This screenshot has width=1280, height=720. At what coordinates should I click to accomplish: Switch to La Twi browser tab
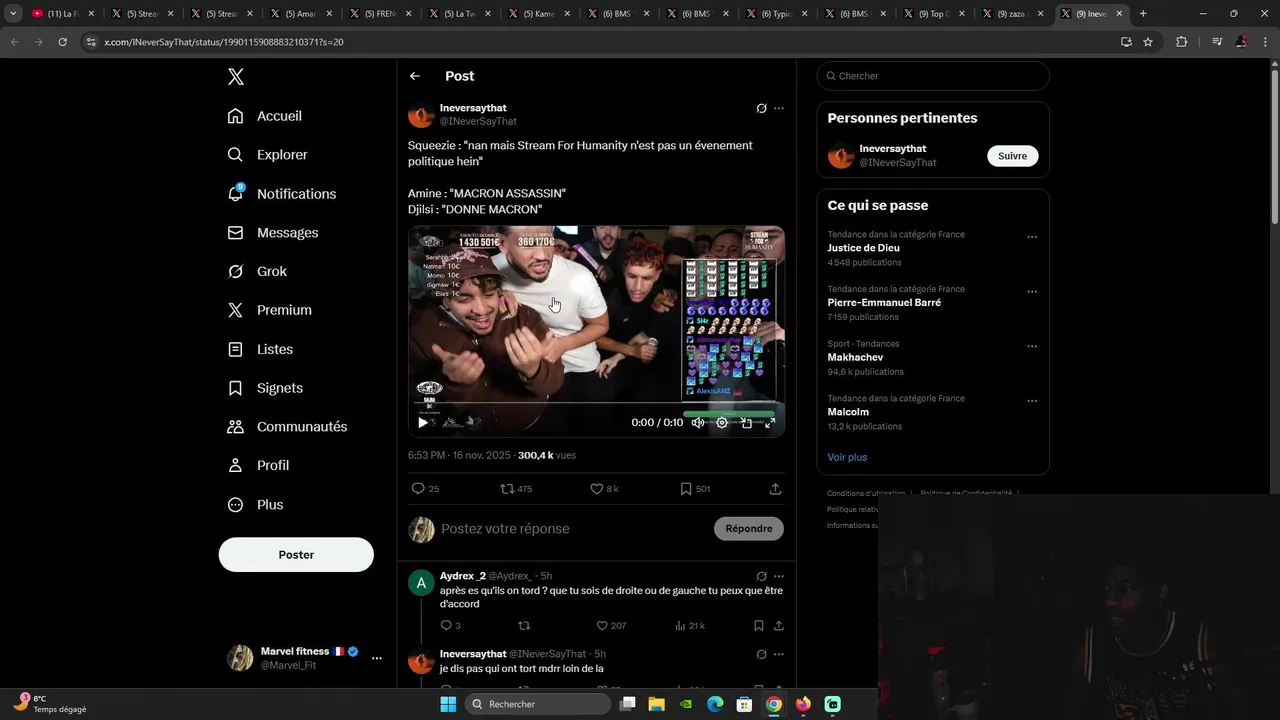click(458, 14)
